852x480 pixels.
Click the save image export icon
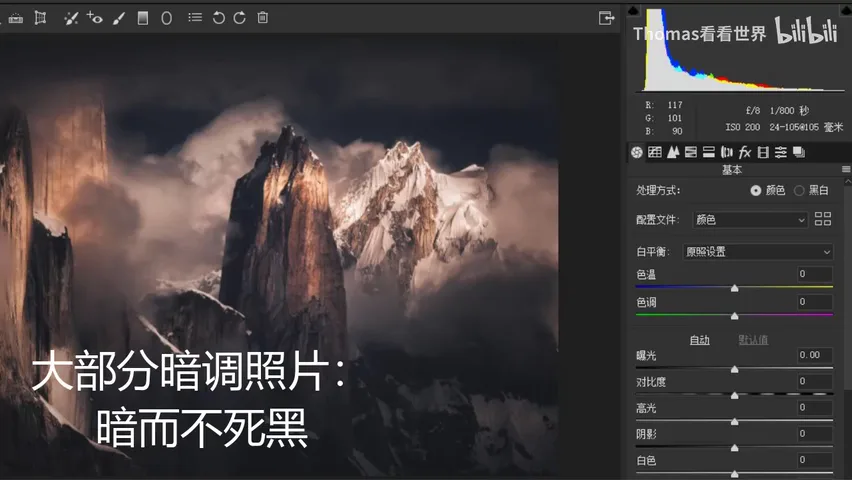tap(606, 18)
